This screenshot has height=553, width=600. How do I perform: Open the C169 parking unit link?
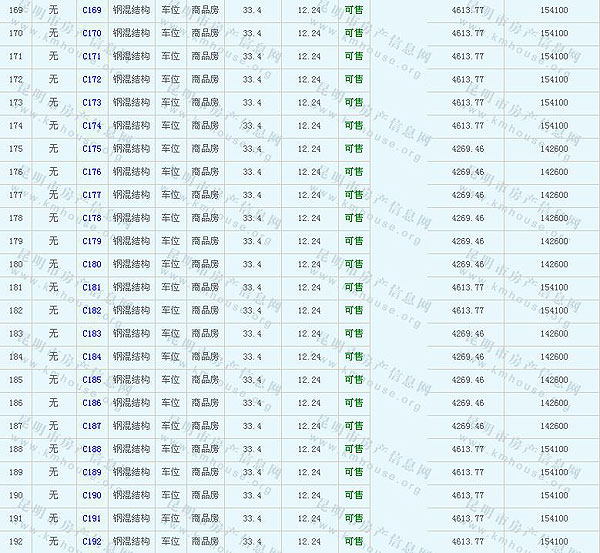tap(92, 10)
